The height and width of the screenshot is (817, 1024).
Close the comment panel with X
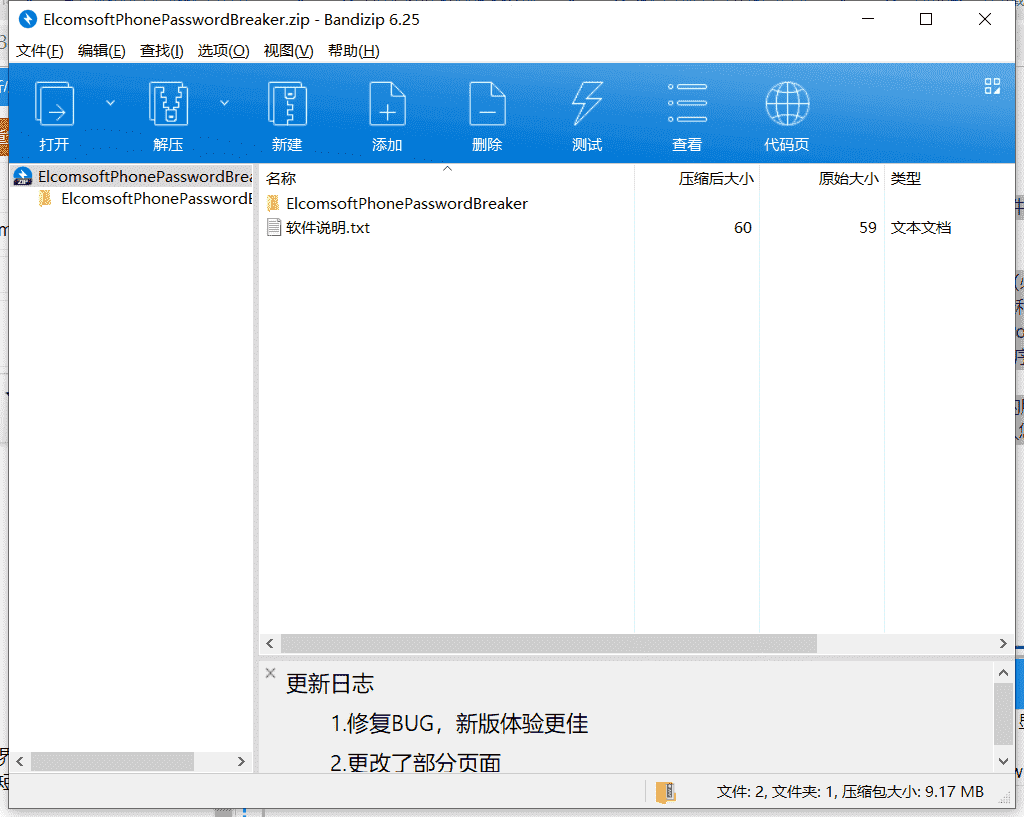(270, 673)
